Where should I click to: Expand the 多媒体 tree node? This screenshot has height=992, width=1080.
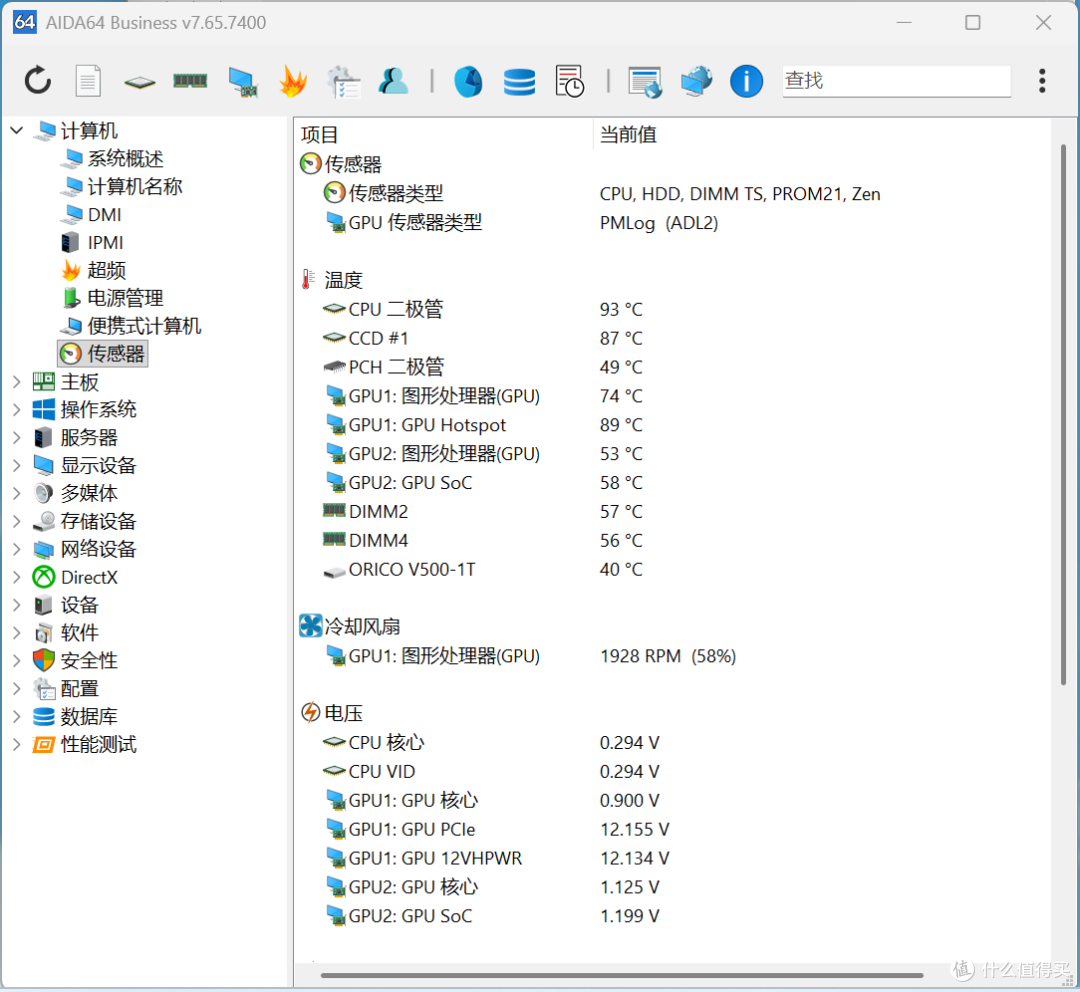pos(17,493)
